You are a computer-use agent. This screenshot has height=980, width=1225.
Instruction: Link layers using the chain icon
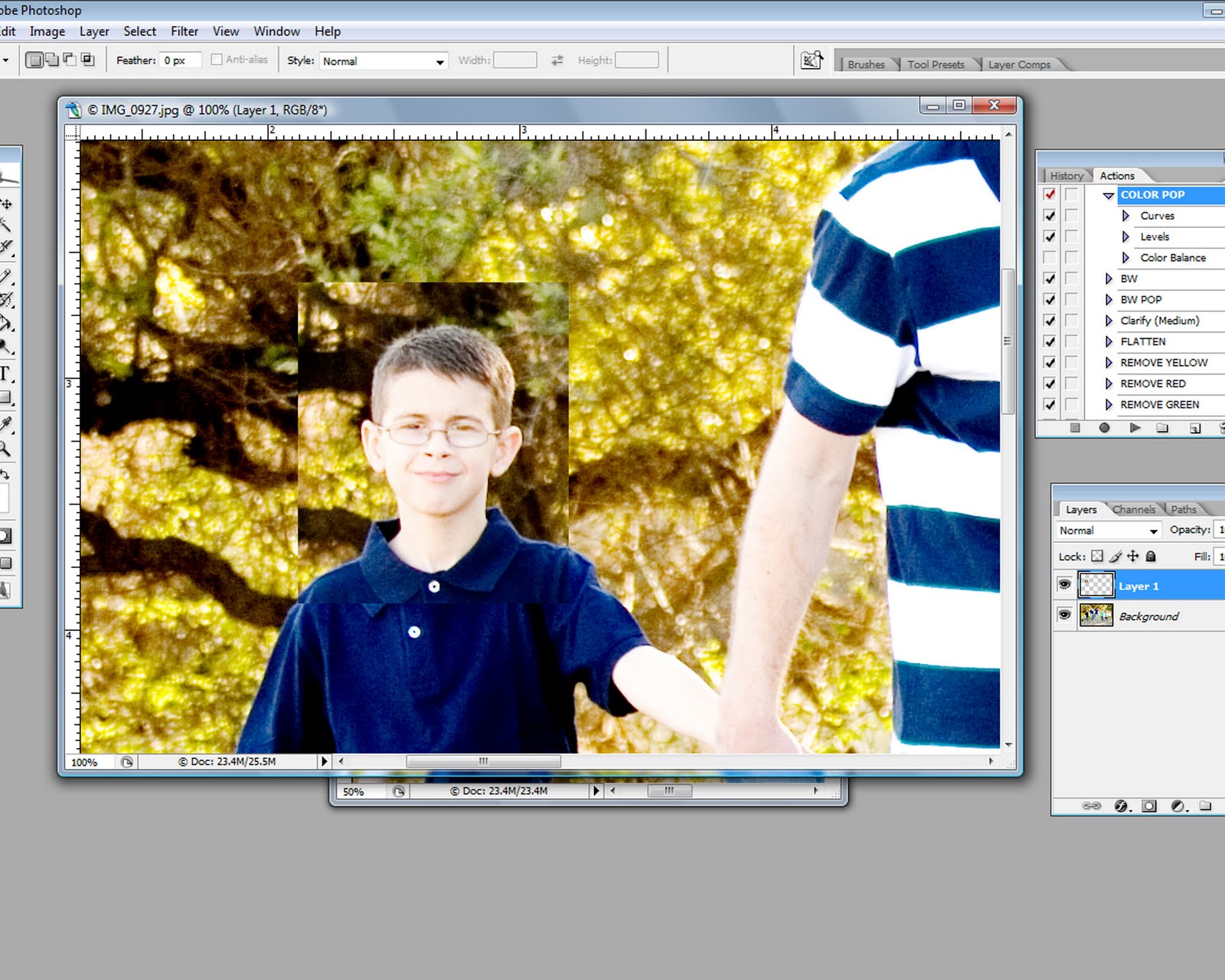click(1092, 805)
